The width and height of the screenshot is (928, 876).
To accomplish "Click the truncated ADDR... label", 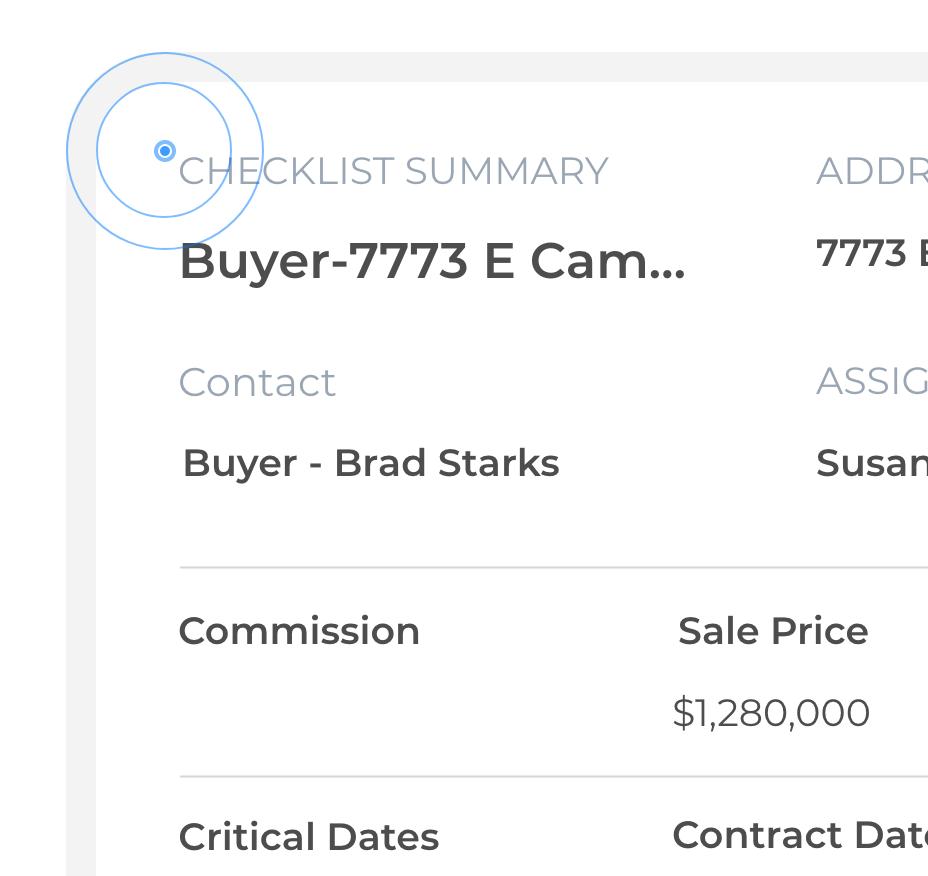I will coord(871,172).
